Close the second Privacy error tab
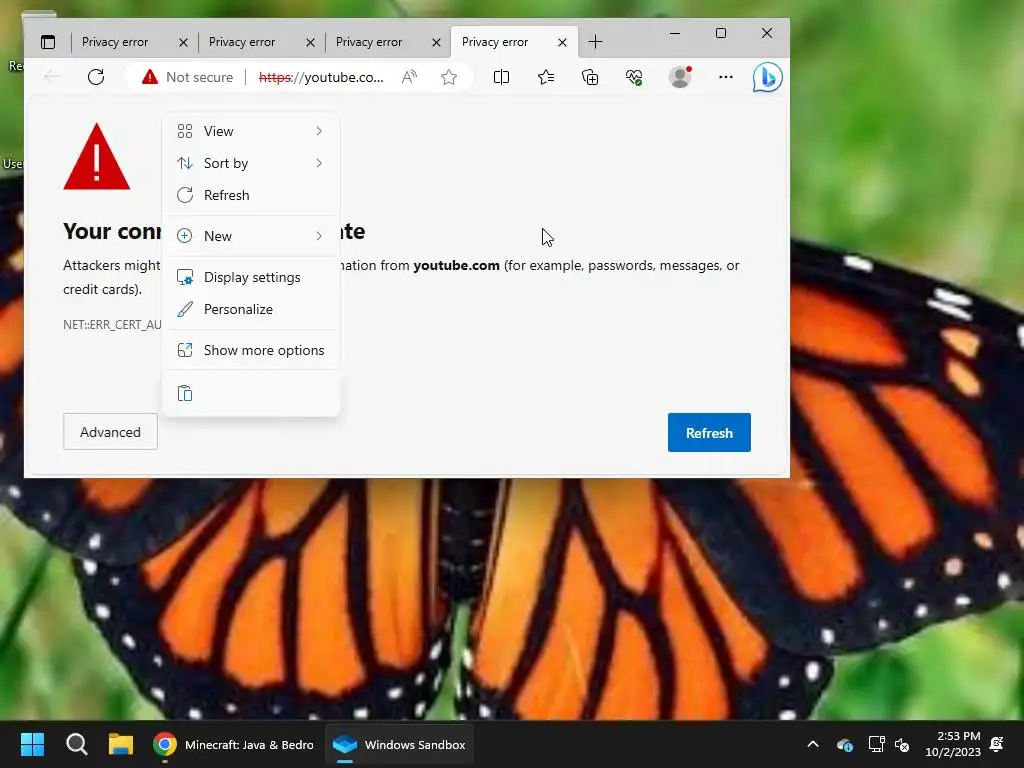 pyautogui.click(x=310, y=42)
